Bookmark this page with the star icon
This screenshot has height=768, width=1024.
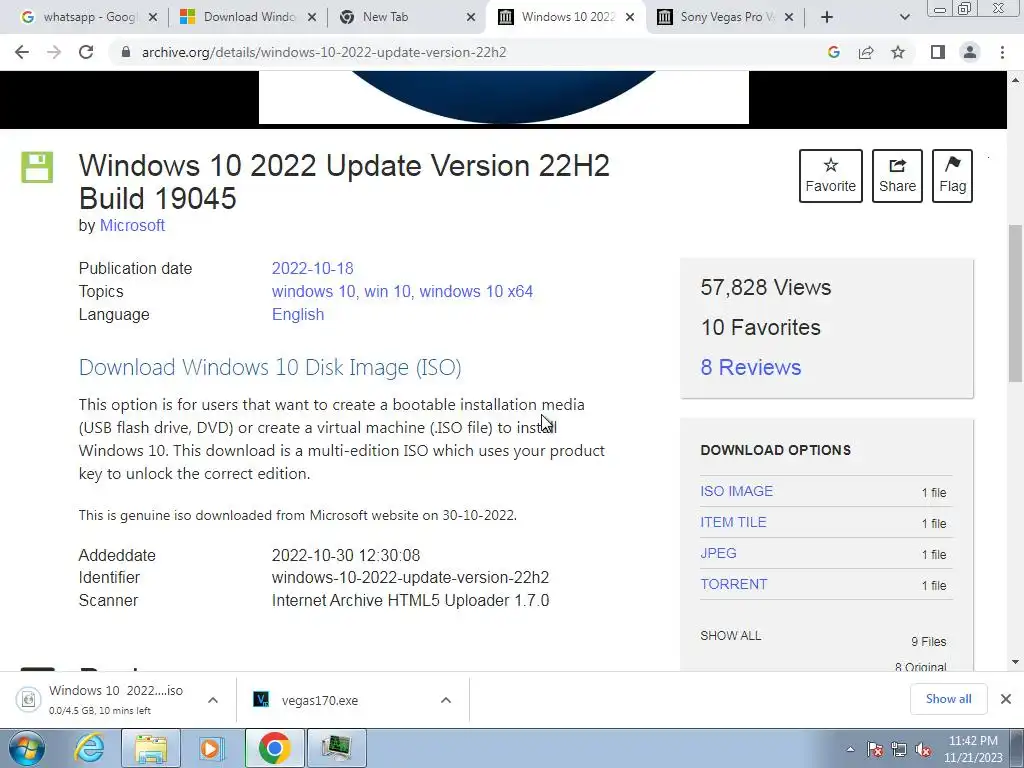pos(898,52)
